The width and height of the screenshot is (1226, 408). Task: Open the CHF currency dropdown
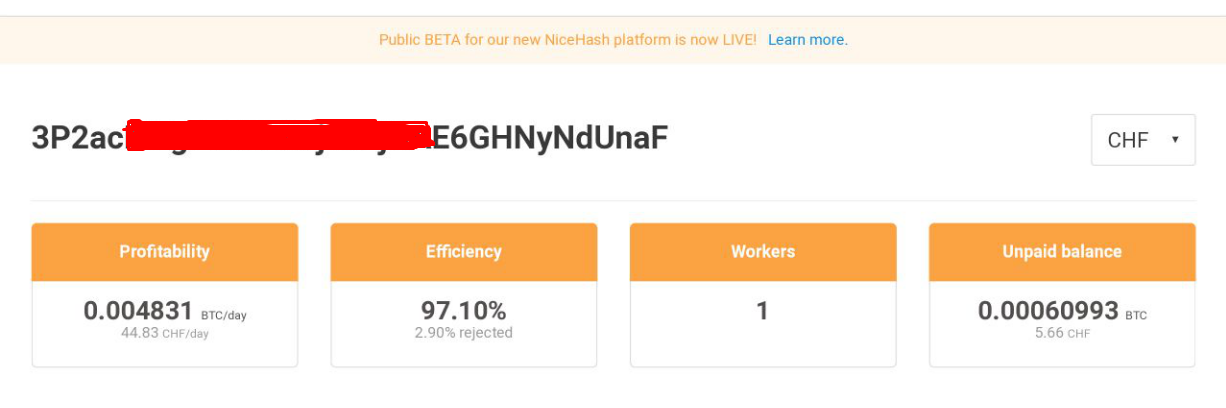click(1142, 140)
